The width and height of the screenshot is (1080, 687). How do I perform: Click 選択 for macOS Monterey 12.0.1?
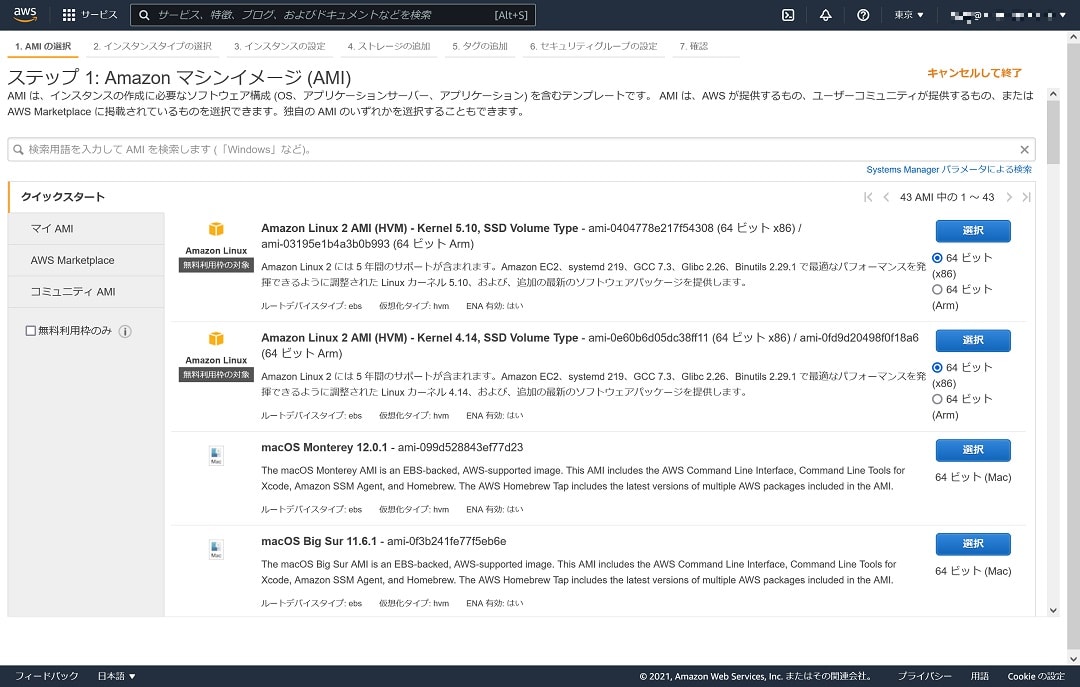[x=973, y=450]
